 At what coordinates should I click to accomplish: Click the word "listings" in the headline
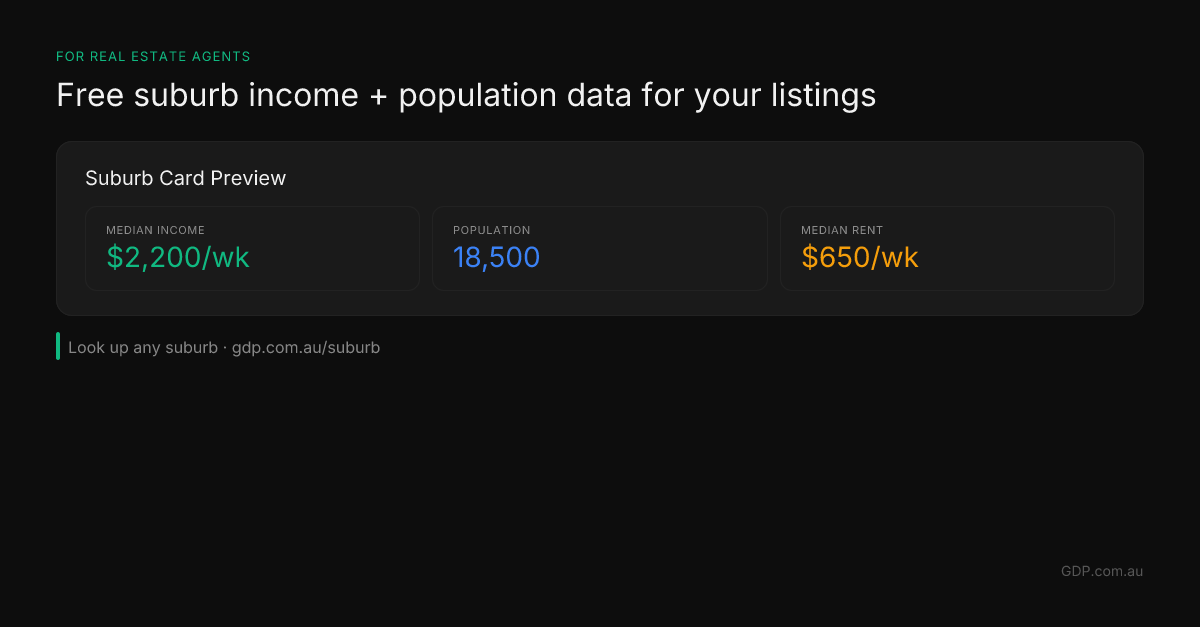coord(824,95)
